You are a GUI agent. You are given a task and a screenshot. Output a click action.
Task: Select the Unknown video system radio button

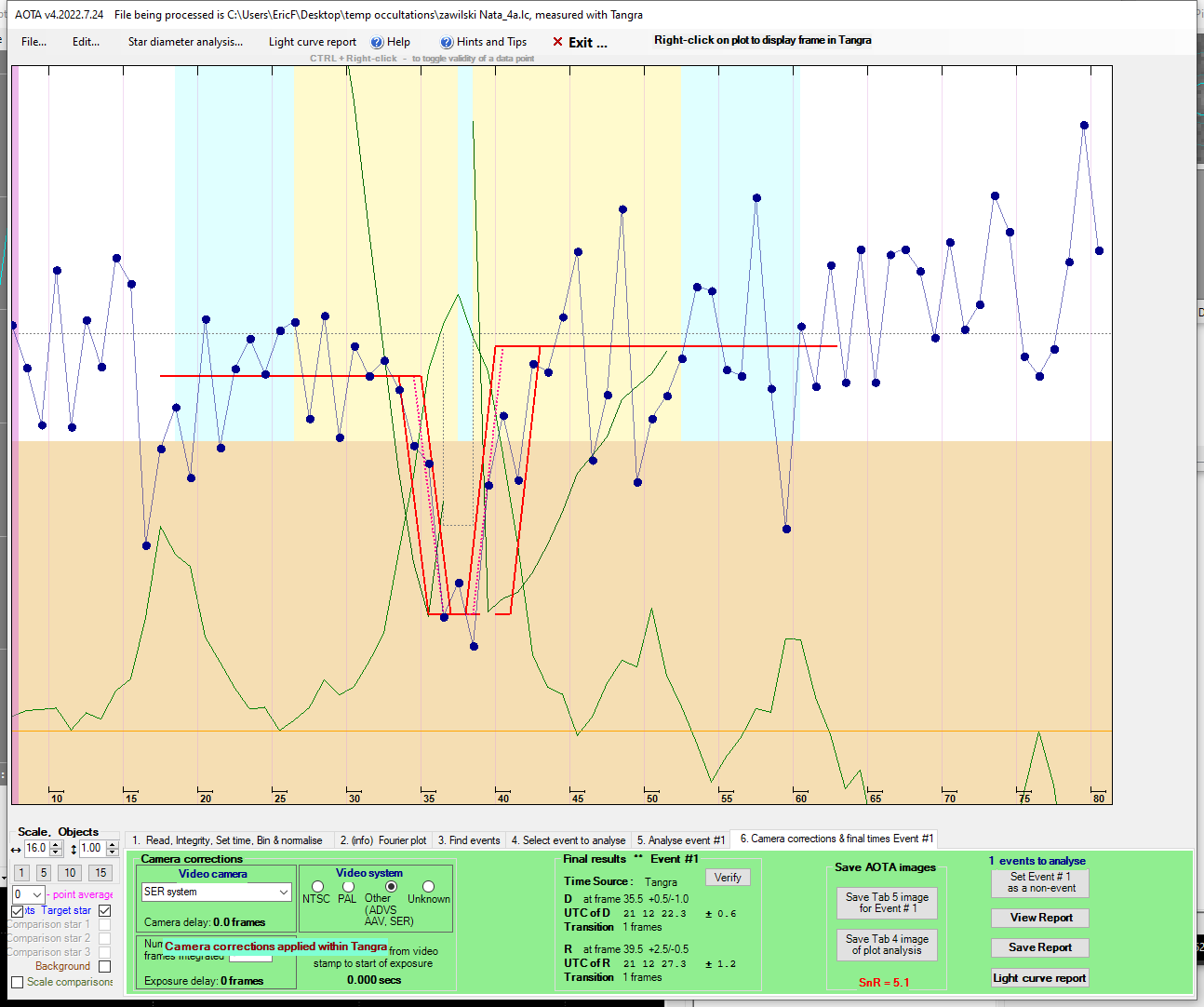(x=428, y=887)
